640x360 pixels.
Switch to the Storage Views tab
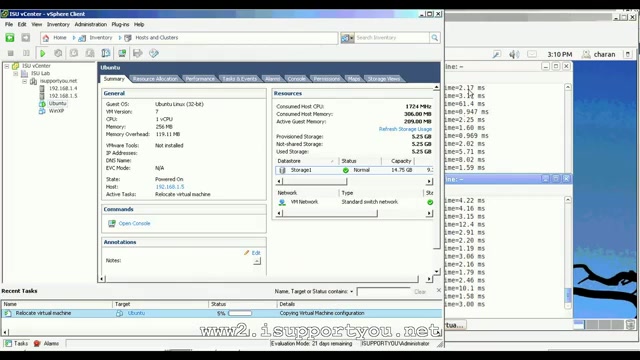pyautogui.click(x=384, y=79)
